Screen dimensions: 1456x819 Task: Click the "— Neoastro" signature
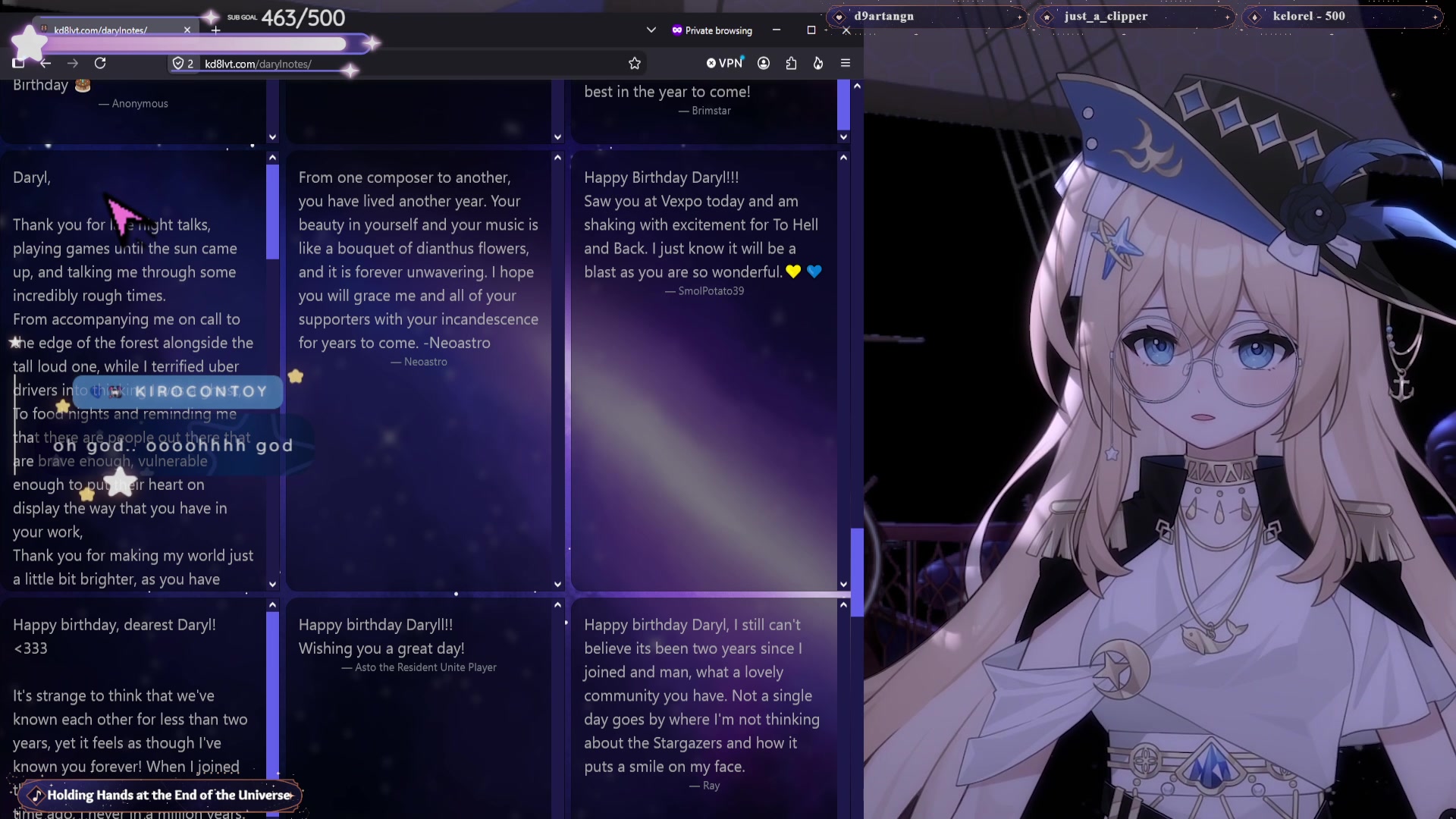(x=419, y=362)
